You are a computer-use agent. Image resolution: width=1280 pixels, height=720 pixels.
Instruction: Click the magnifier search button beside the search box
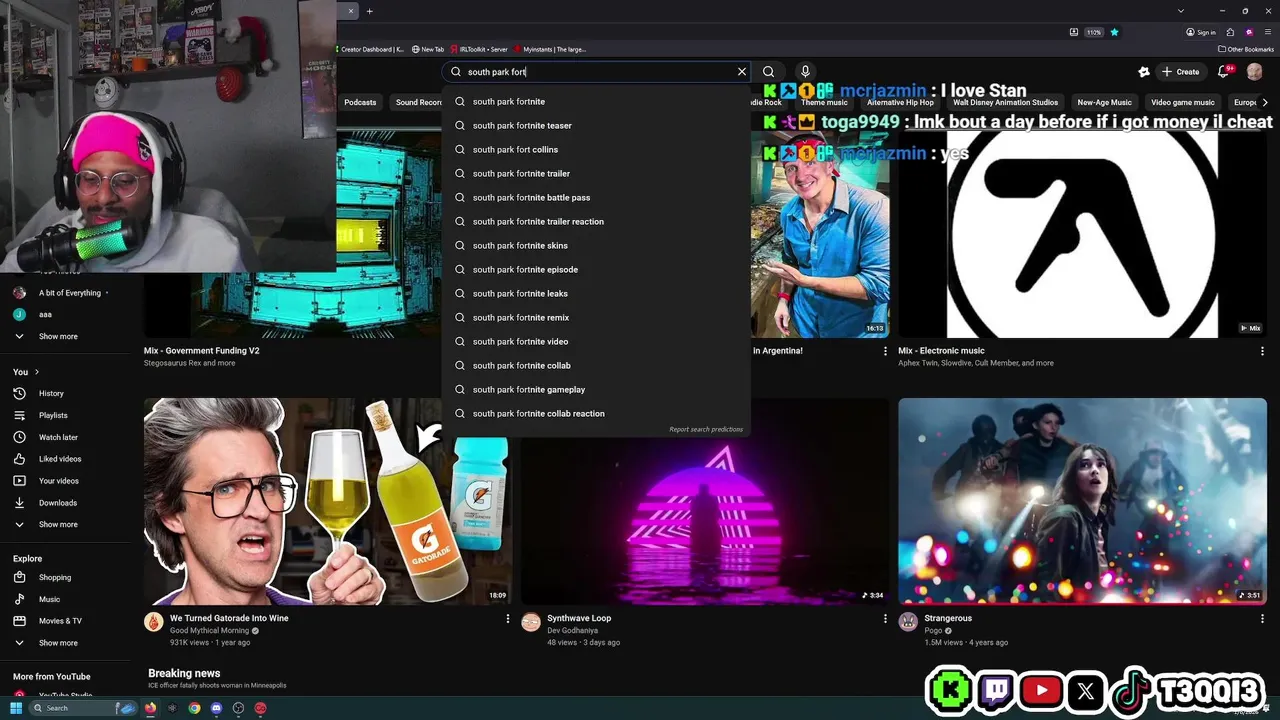768,72
